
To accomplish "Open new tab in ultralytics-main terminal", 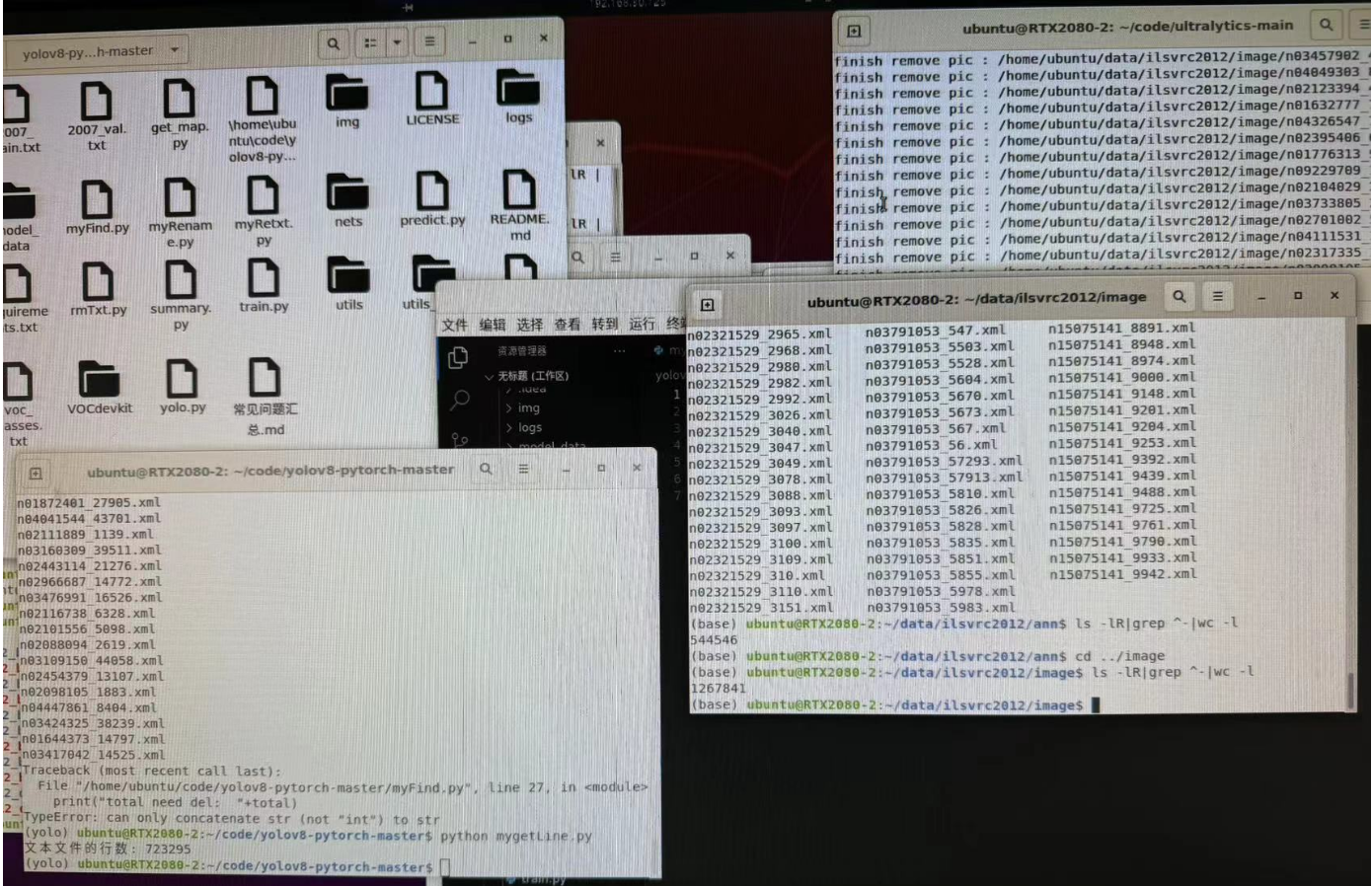I will coord(854,31).
